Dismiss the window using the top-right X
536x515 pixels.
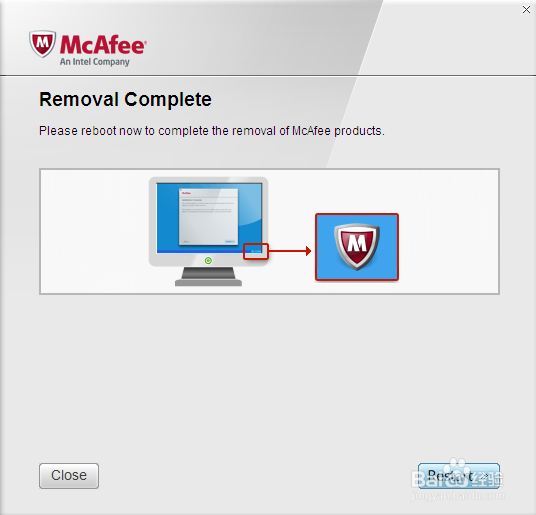click(526, 10)
